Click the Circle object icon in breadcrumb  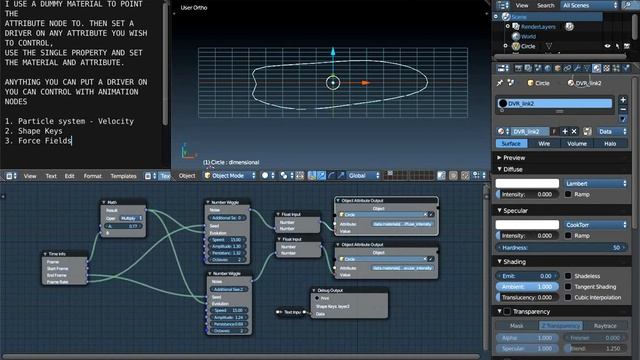pyautogui.click(x=531, y=83)
